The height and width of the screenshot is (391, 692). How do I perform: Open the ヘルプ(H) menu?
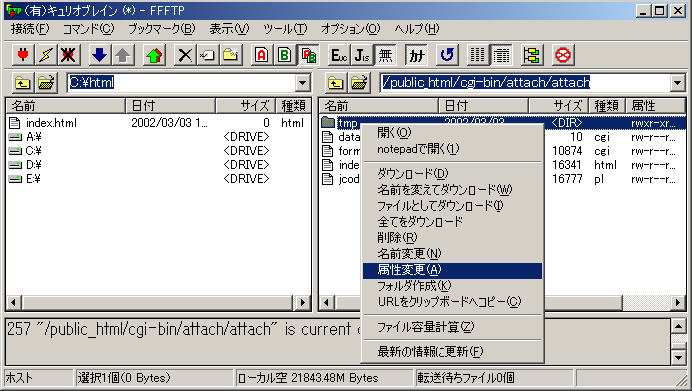tap(417, 29)
